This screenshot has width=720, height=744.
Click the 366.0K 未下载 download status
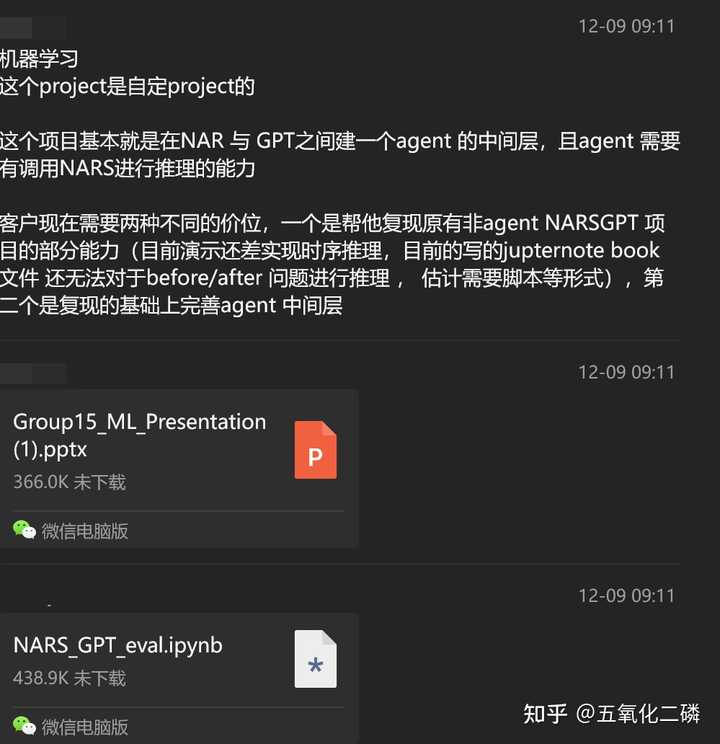coord(69,482)
